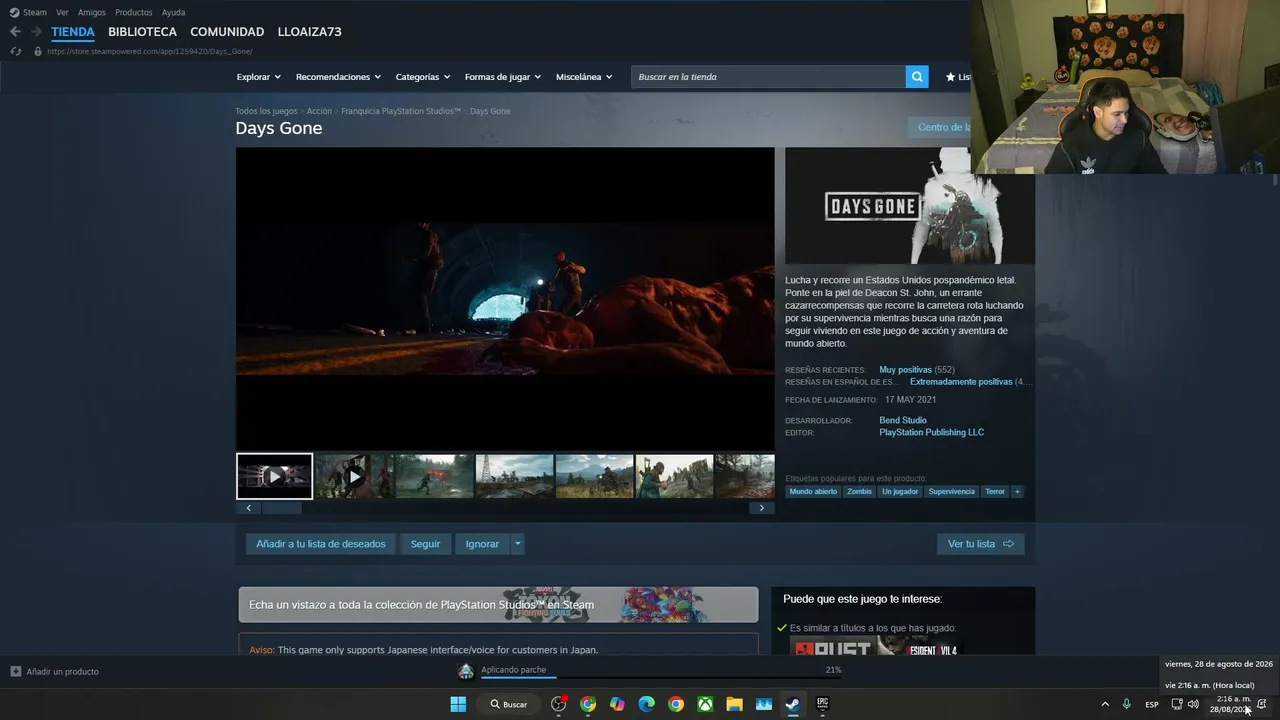
Task: Open the PlayStation Studios collection banner
Action: pyautogui.click(x=498, y=604)
